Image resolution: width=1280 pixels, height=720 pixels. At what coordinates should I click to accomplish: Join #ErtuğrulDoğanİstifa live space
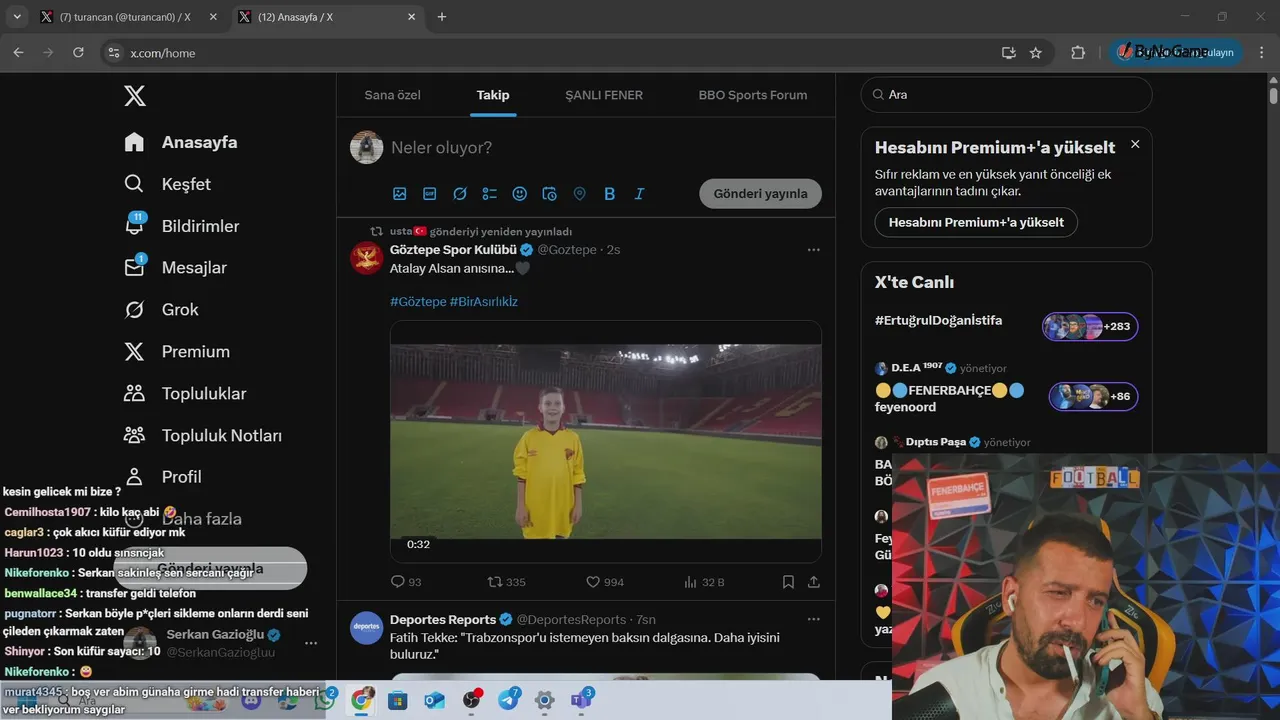(938, 320)
